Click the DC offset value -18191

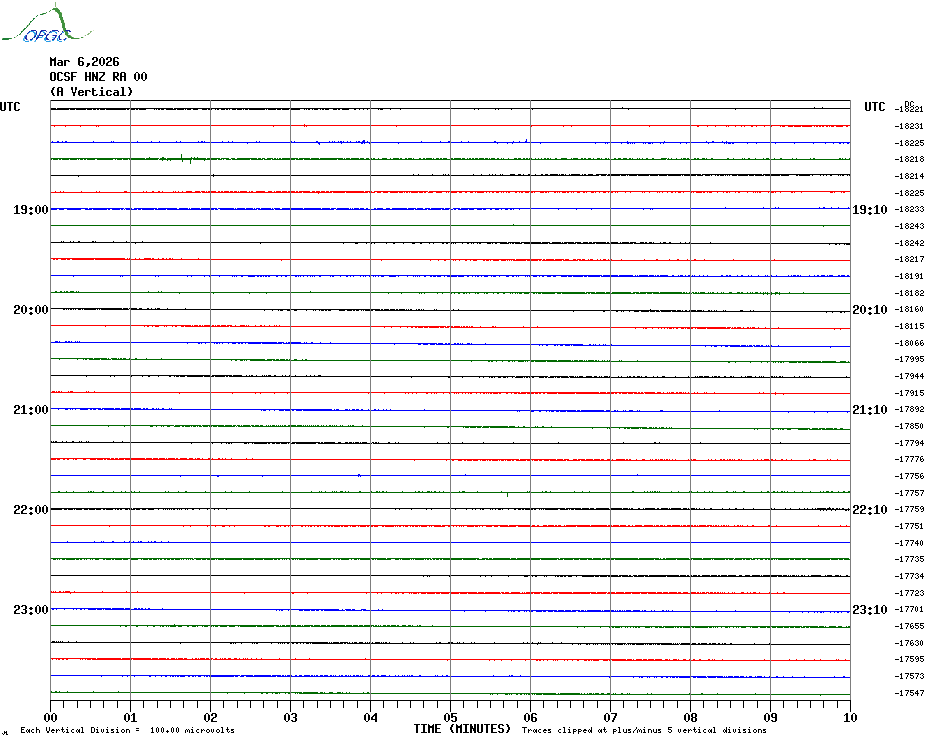(909, 276)
